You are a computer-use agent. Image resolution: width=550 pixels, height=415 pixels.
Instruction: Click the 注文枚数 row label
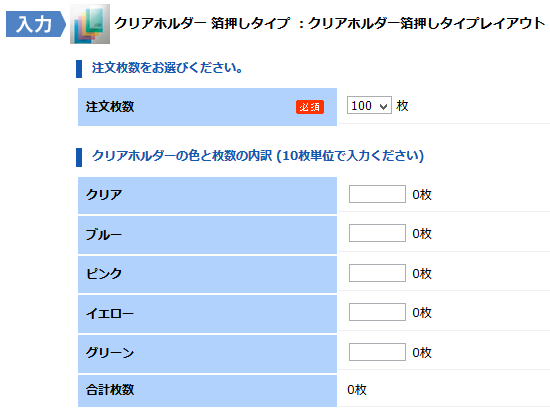(x=110, y=107)
